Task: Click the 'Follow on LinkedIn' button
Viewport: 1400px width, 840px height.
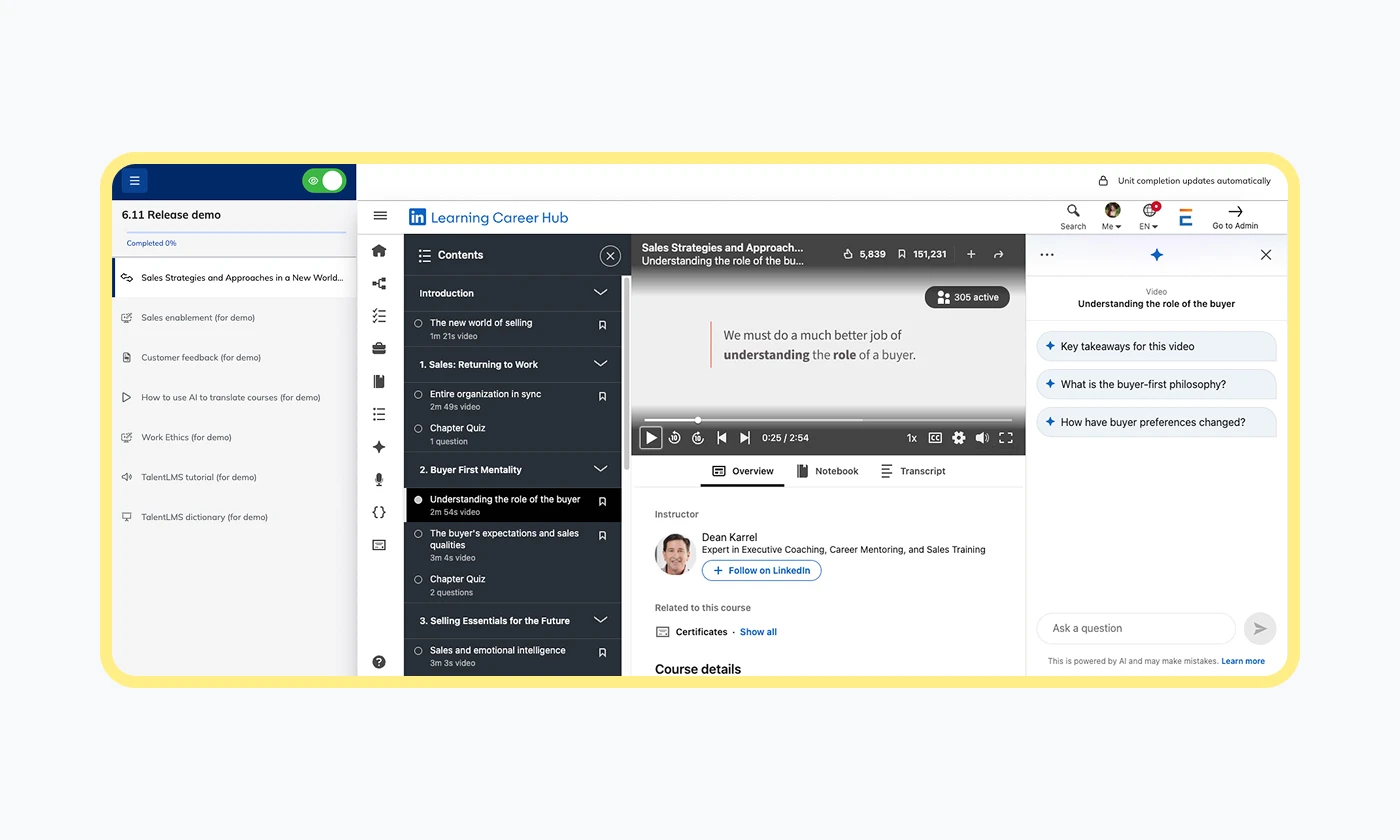Action: coord(761,571)
